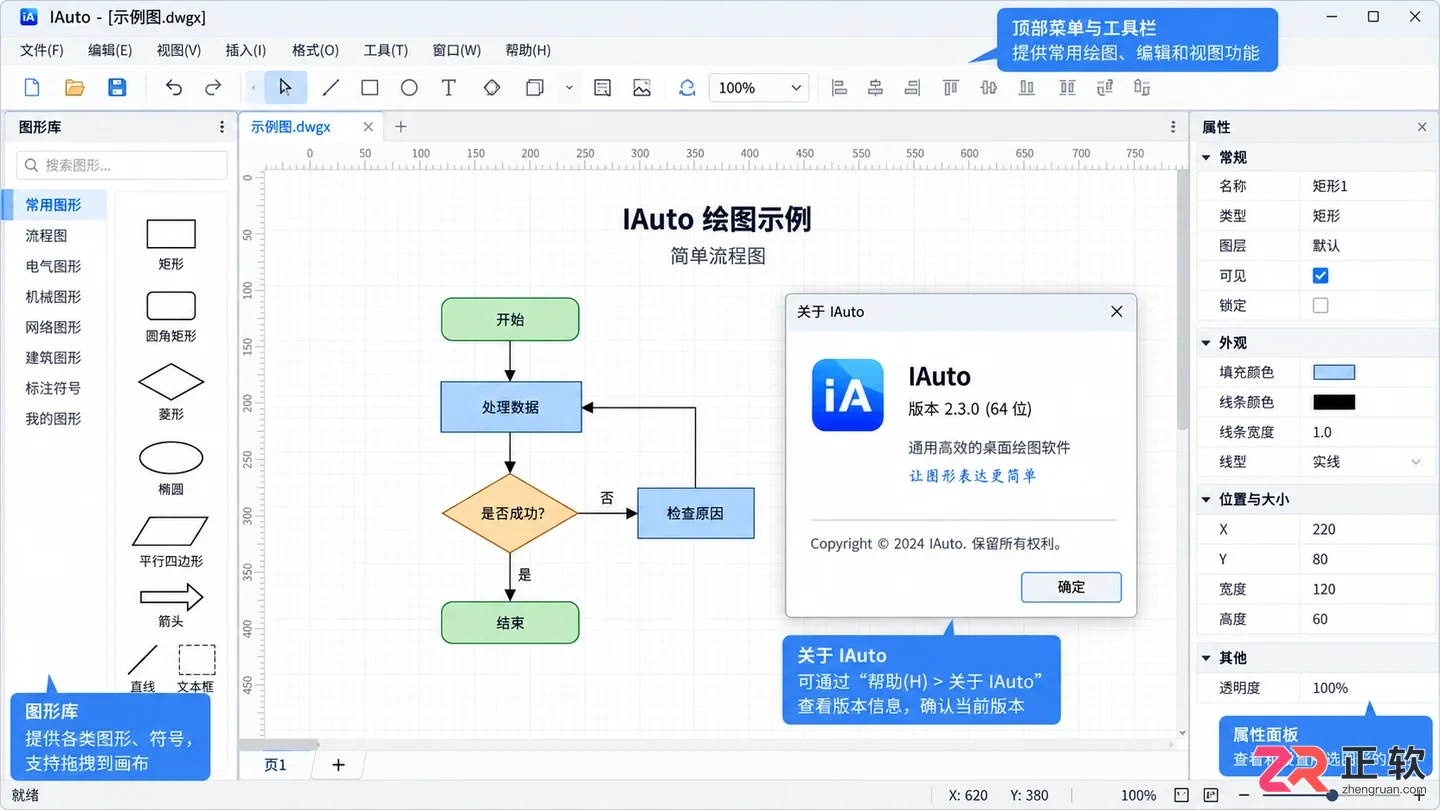1440x810 pixels.
Task: Click the refresh toolbar icon
Action: tap(687, 88)
